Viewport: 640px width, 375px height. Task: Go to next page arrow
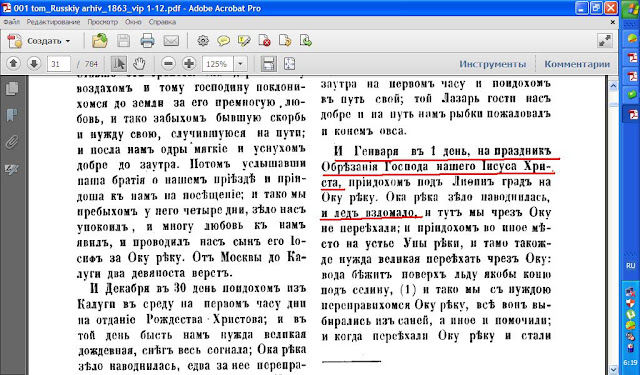point(34,64)
